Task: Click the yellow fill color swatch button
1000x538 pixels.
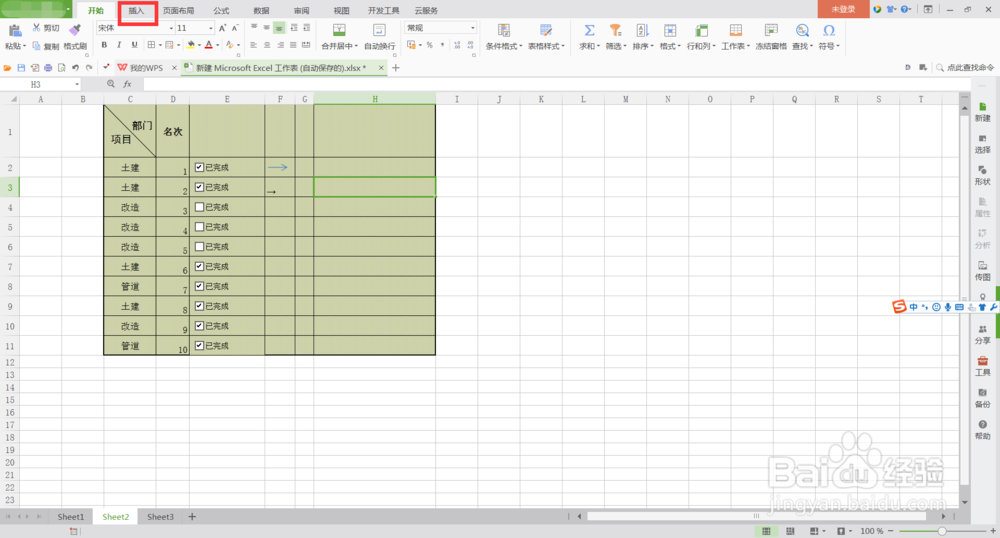Action: coord(191,45)
